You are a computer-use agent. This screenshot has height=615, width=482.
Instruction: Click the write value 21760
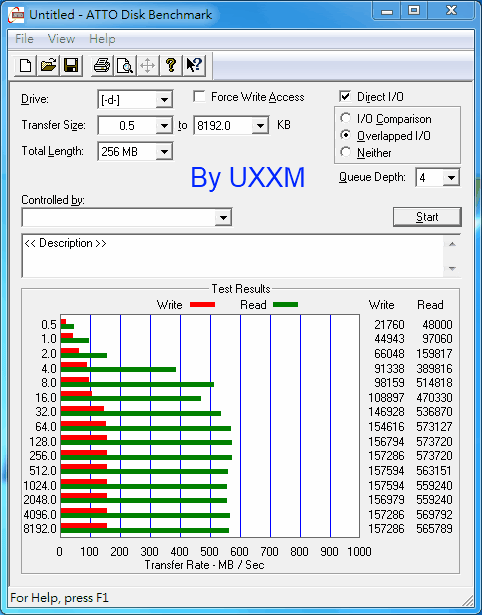tap(389, 325)
